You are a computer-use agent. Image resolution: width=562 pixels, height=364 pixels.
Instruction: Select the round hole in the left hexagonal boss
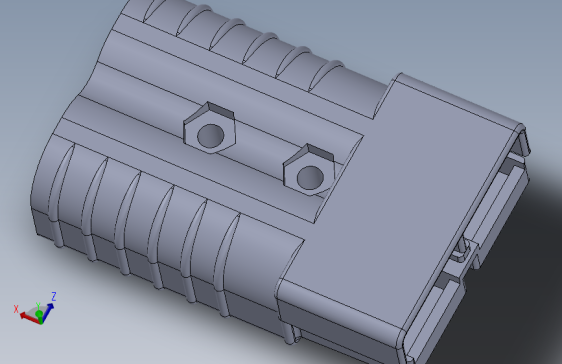[x=211, y=135]
